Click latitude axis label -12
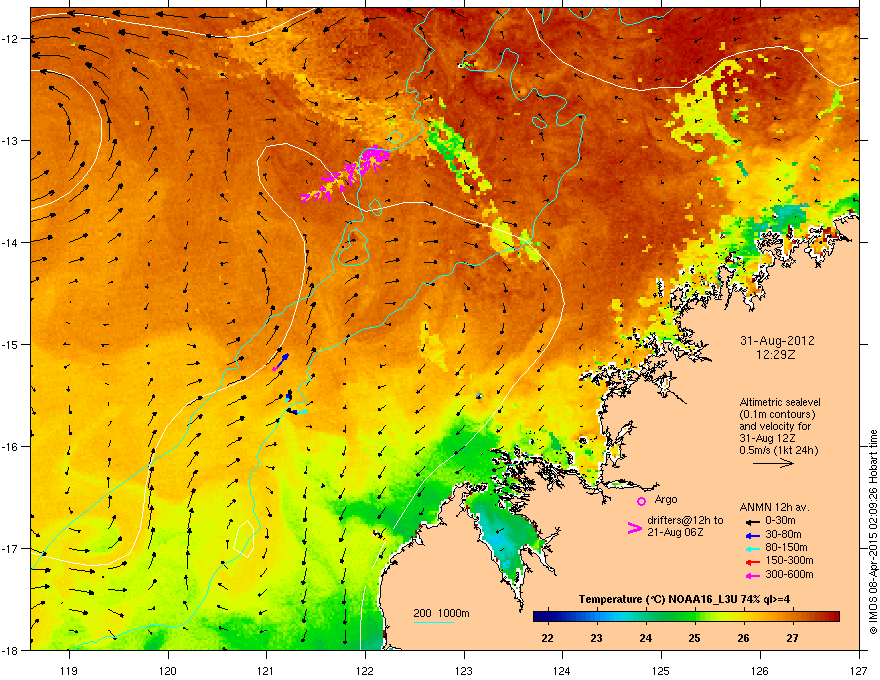 [x=10, y=38]
